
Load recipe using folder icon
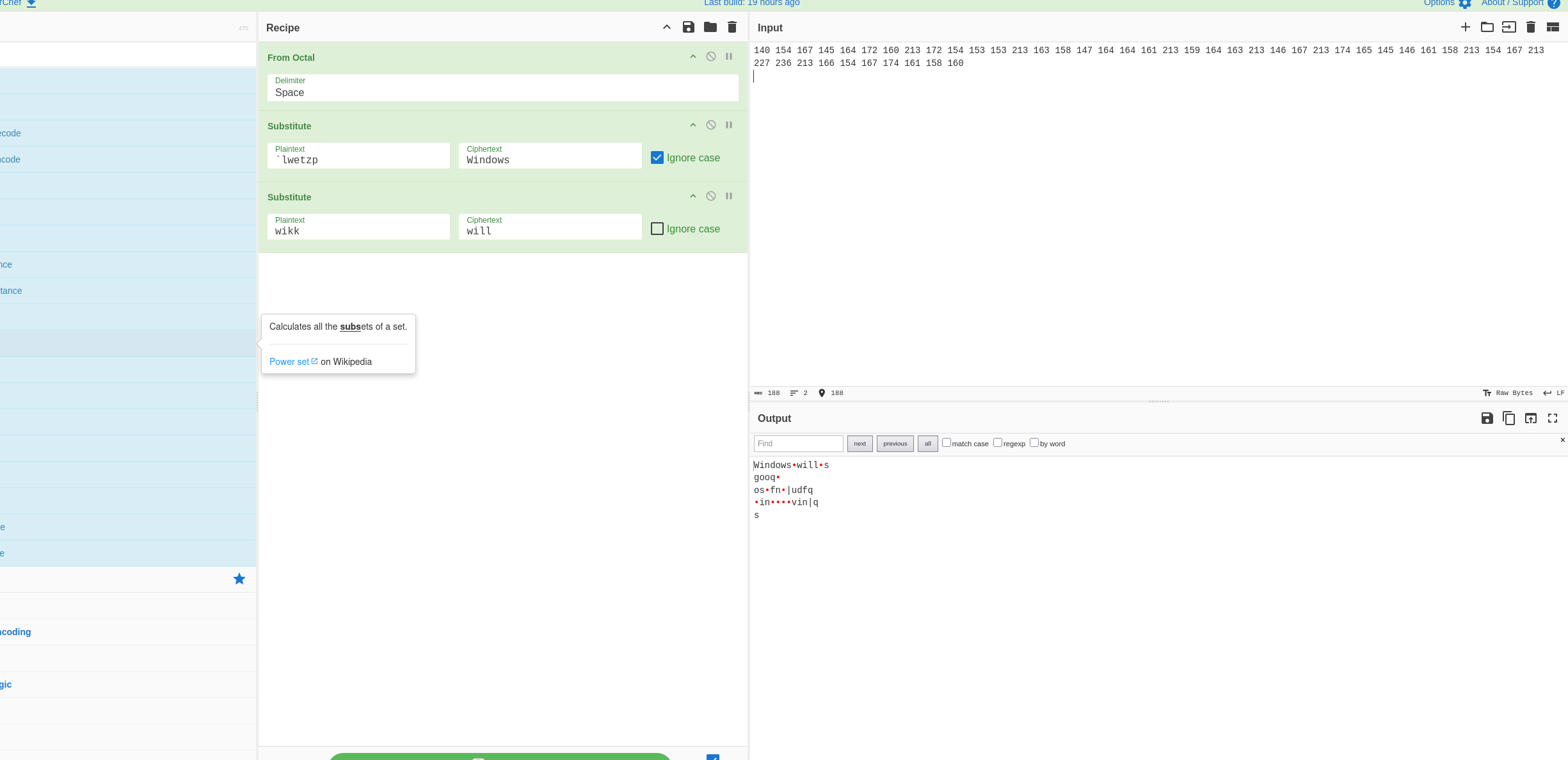(x=710, y=27)
